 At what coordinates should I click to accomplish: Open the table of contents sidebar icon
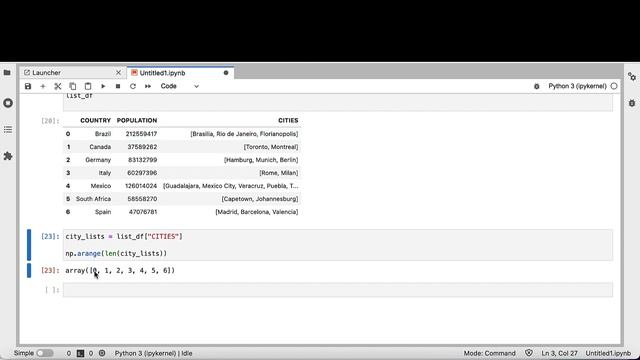coord(8,130)
